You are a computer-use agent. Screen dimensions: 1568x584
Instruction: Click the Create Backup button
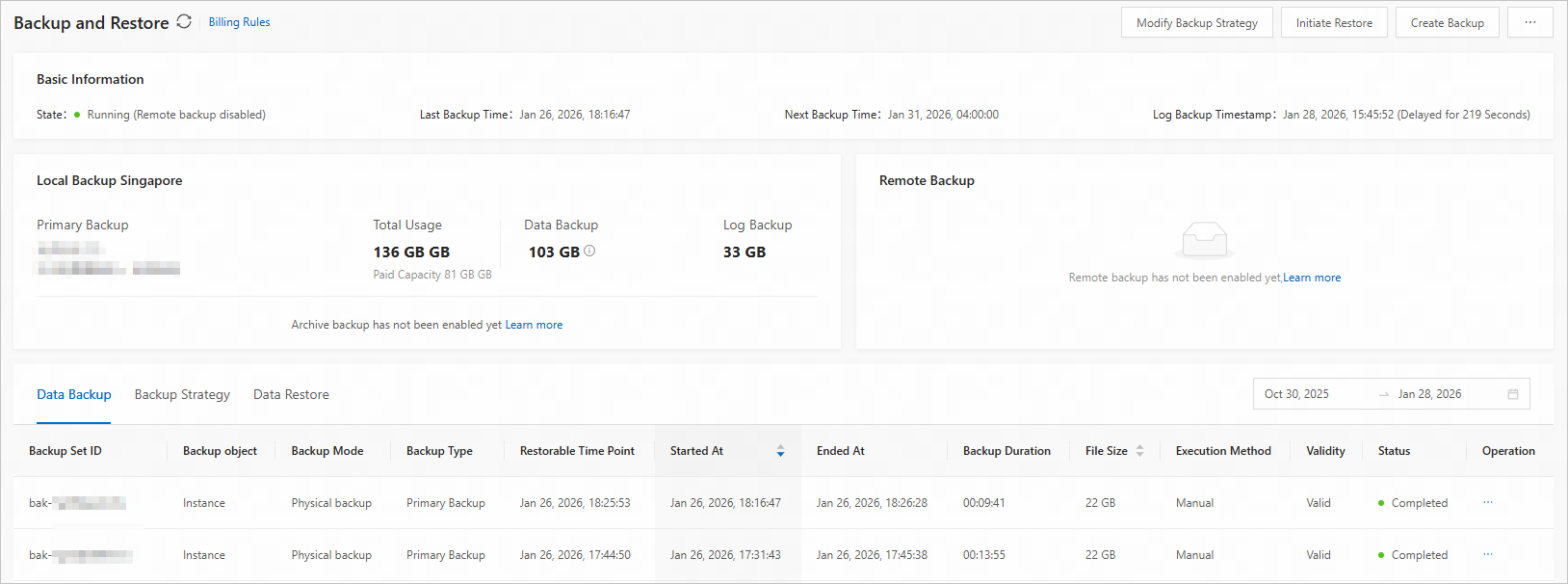pos(1447,22)
